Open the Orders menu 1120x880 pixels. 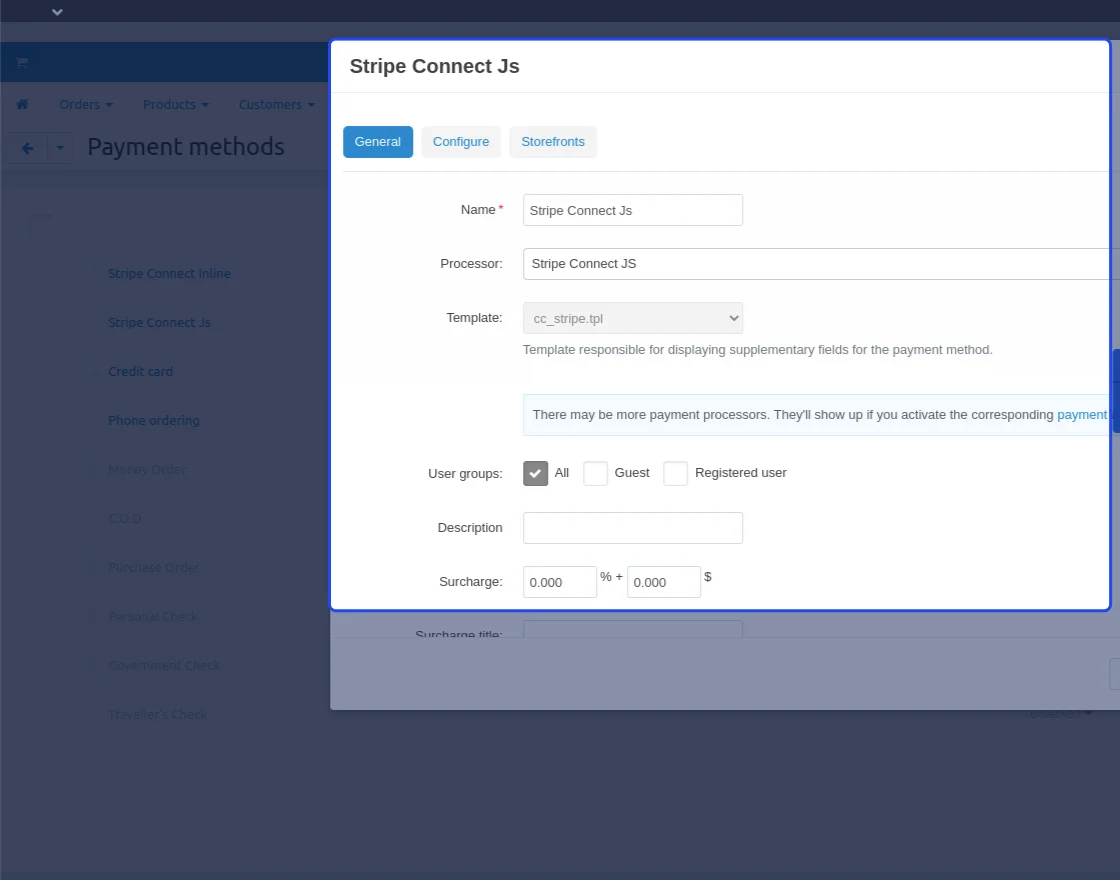point(86,104)
